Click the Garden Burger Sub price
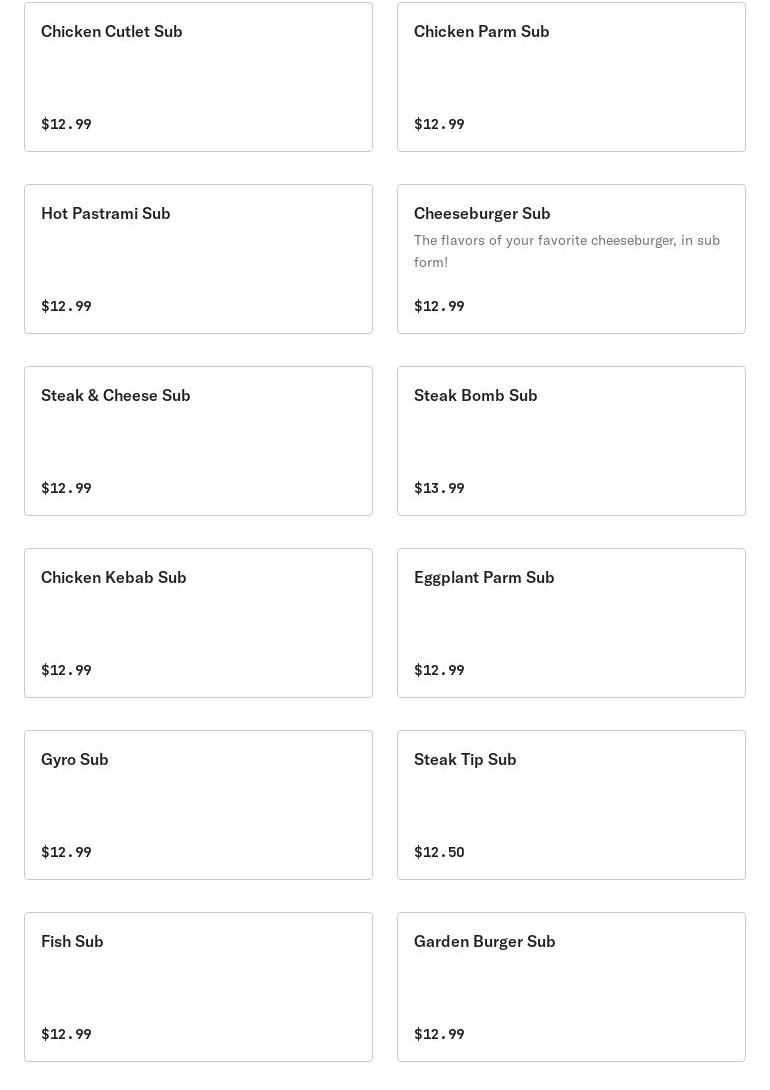Viewport: 770px width, 1090px height. tap(439, 1034)
